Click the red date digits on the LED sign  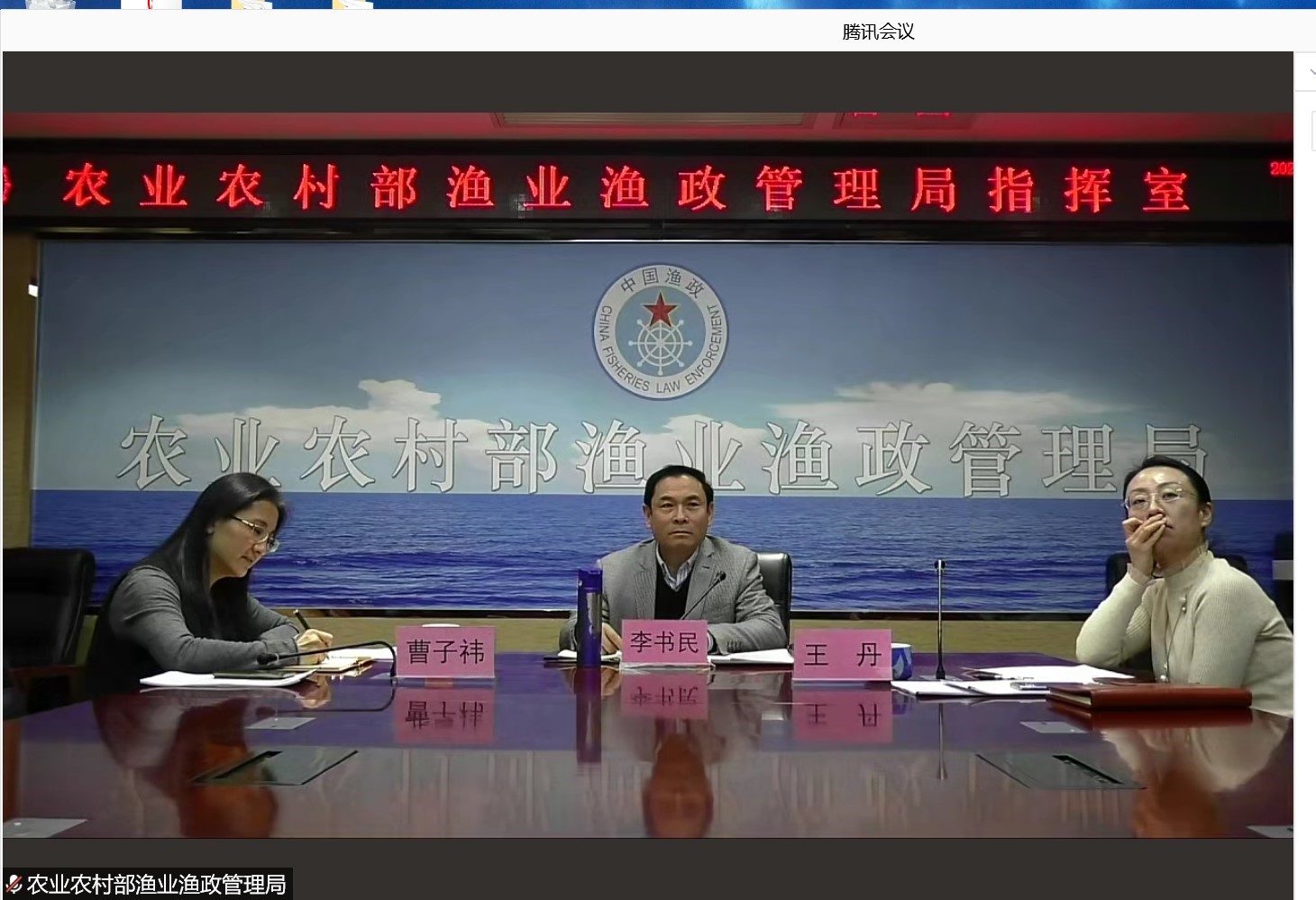point(1282,168)
